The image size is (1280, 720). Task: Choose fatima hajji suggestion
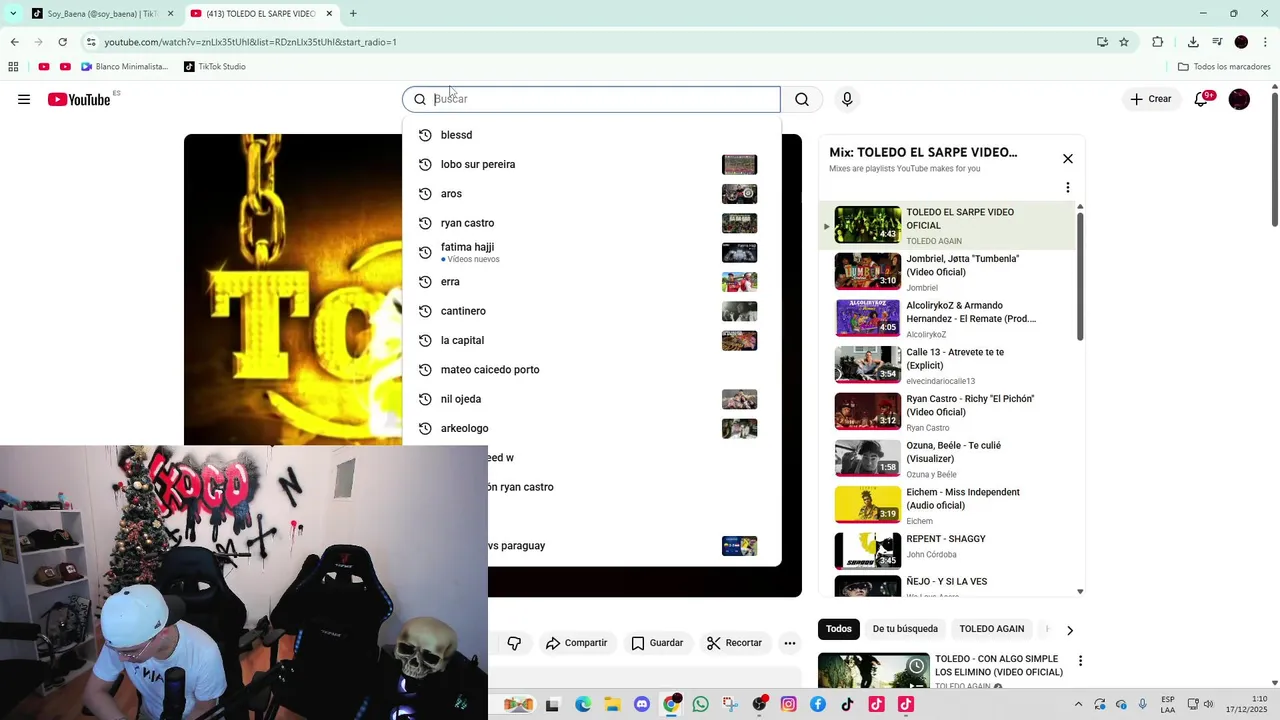click(591, 252)
